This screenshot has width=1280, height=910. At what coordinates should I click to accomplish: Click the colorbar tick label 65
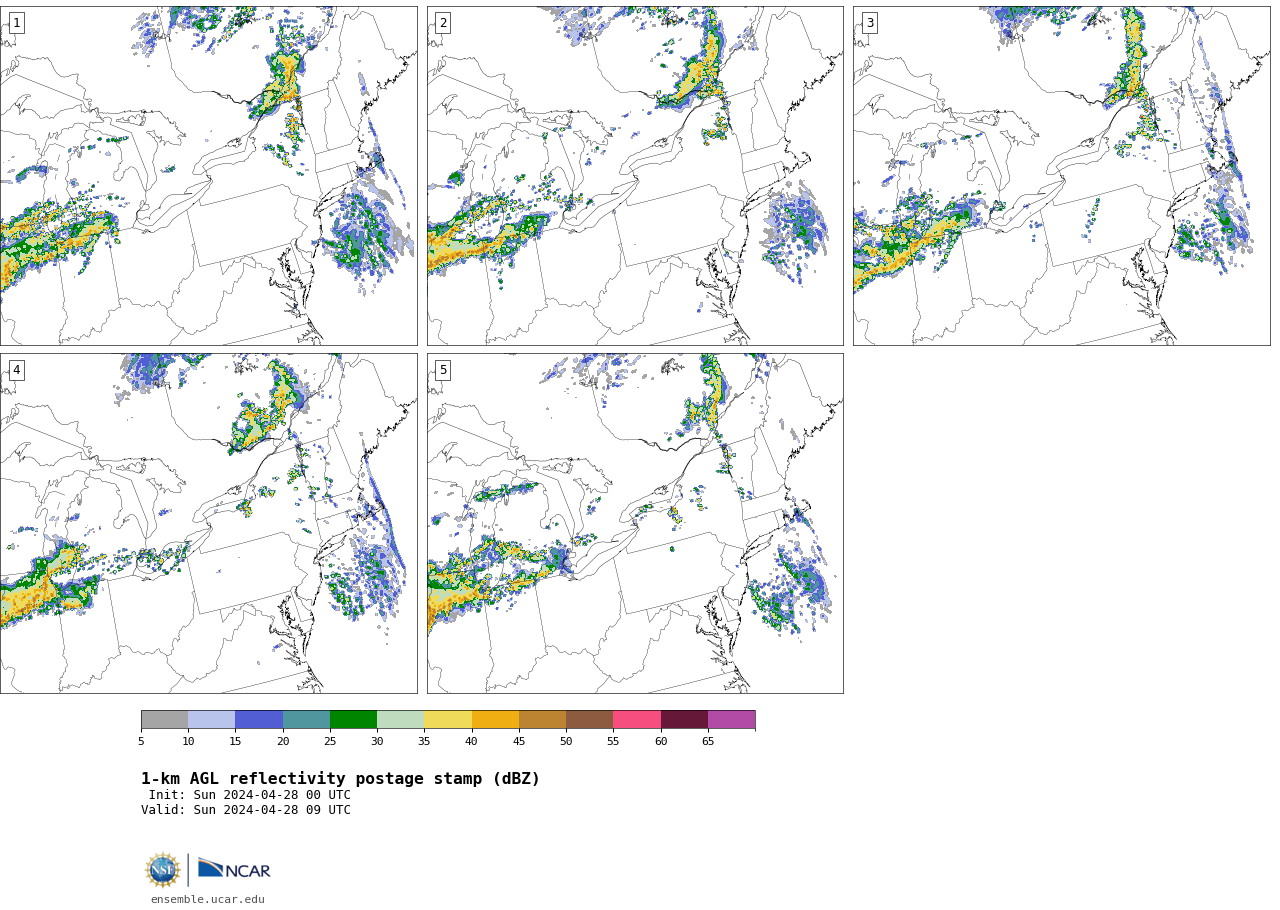[708, 741]
